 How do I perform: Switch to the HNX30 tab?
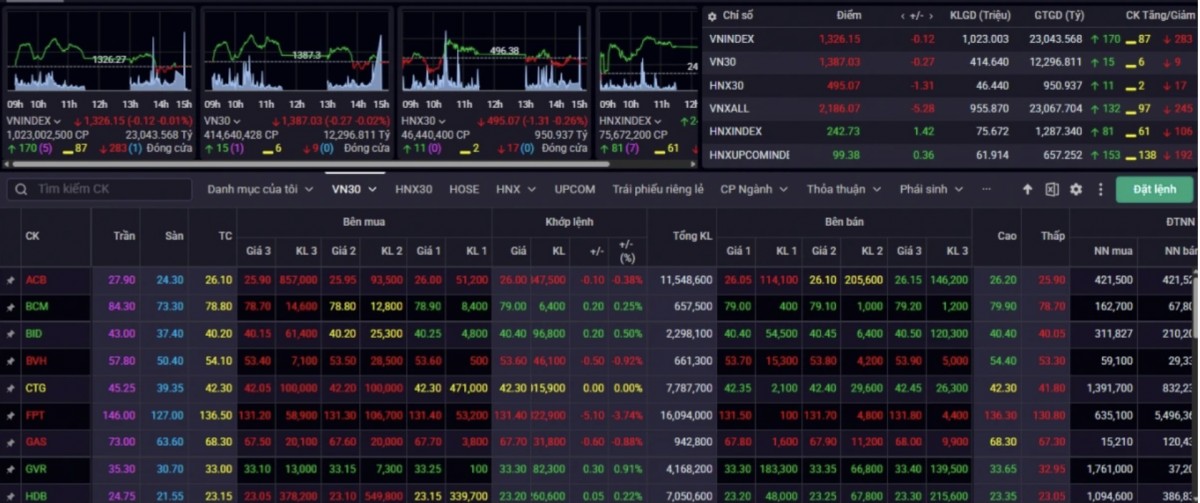tap(413, 189)
